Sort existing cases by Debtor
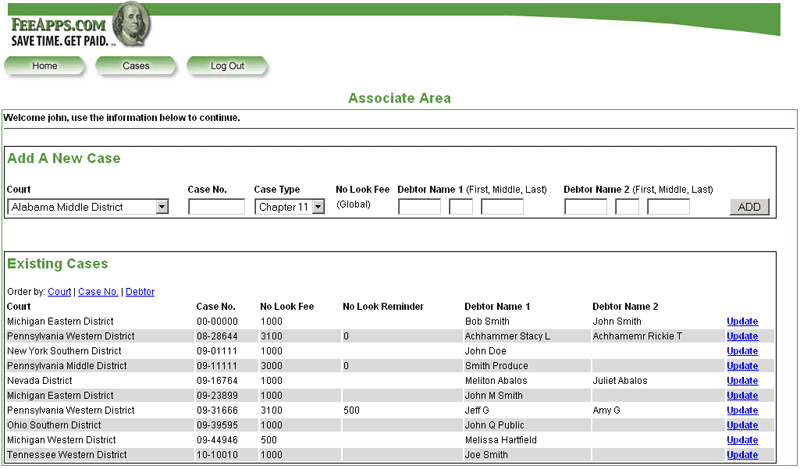The height and width of the screenshot is (469, 800). 140,291
